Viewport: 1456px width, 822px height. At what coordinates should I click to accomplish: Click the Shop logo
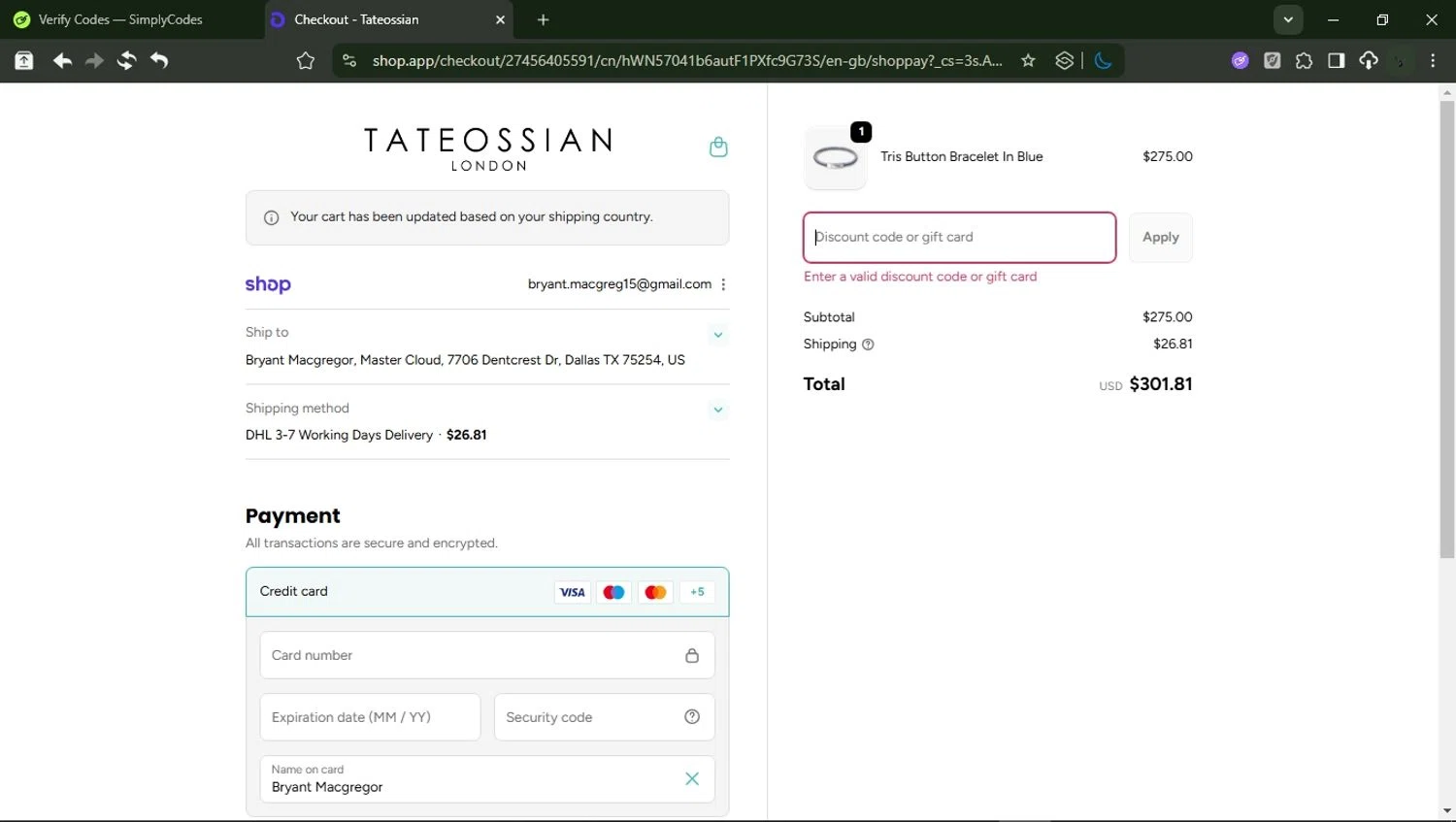tap(268, 284)
